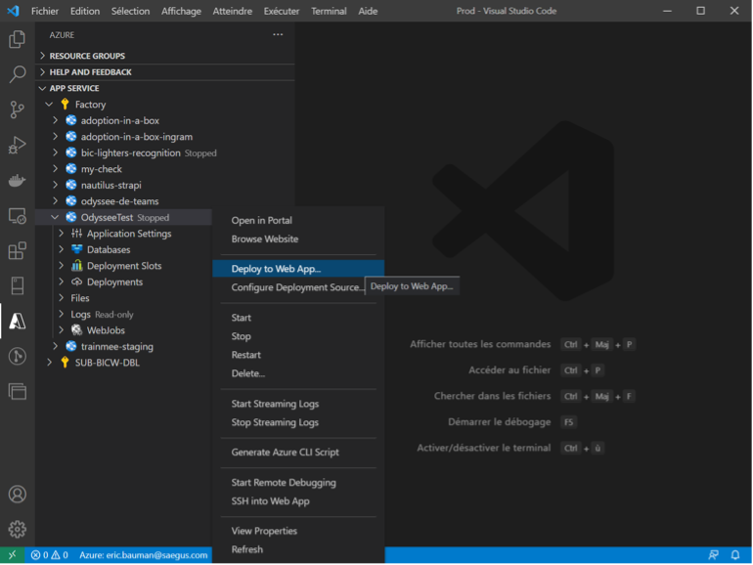Click the Deployments cloud icon
This screenshot has width=753, height=565.
click(76, 282)
